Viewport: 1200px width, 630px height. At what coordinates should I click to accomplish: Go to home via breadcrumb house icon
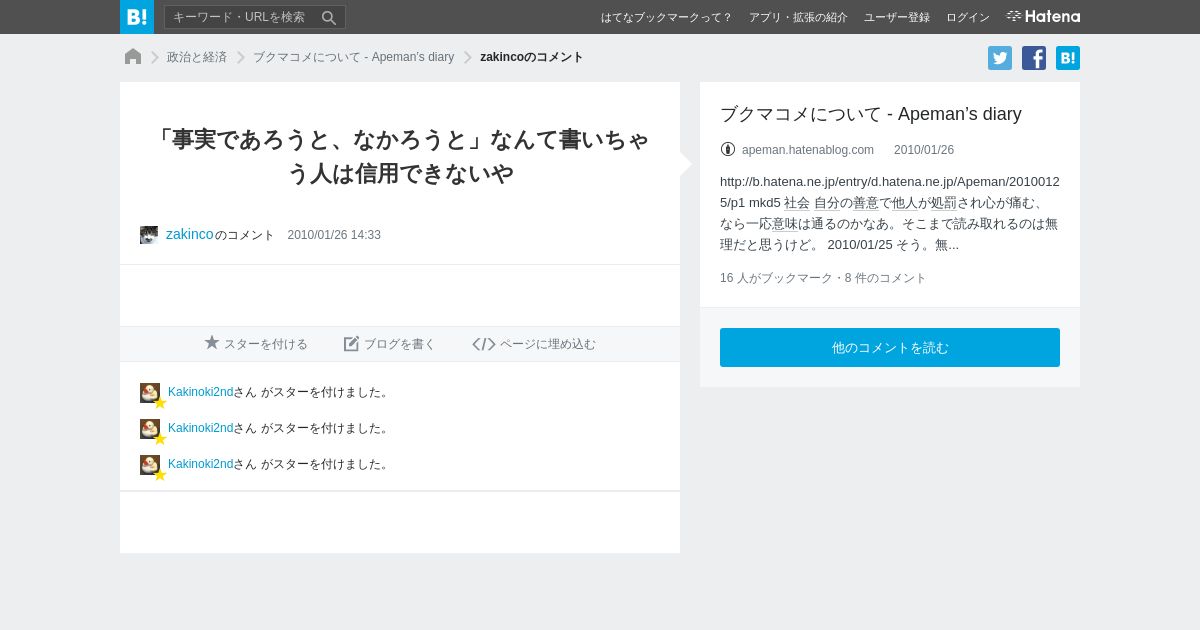pyautogui.click(x=133, y=57)
